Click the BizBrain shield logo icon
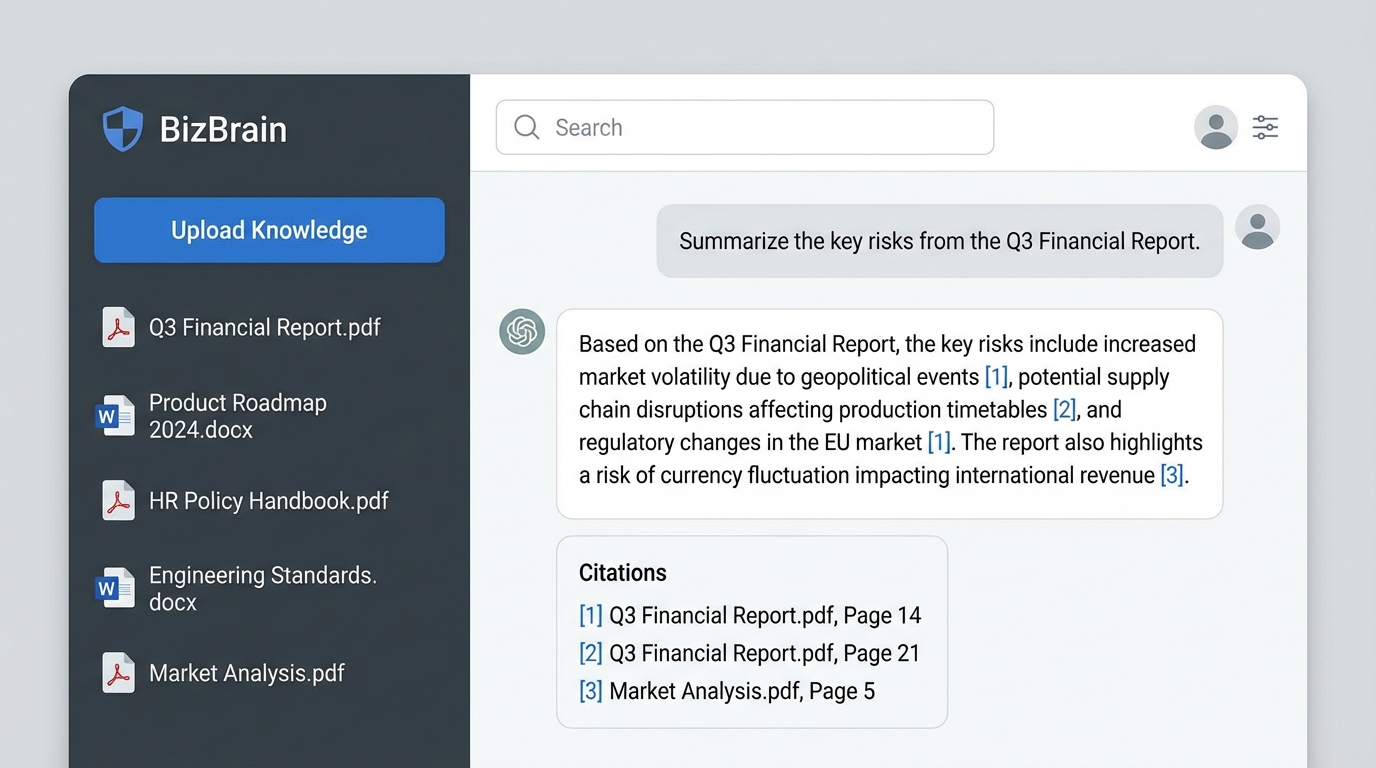Viewport: 1376px width, 768px height. [x=123, y=129]
